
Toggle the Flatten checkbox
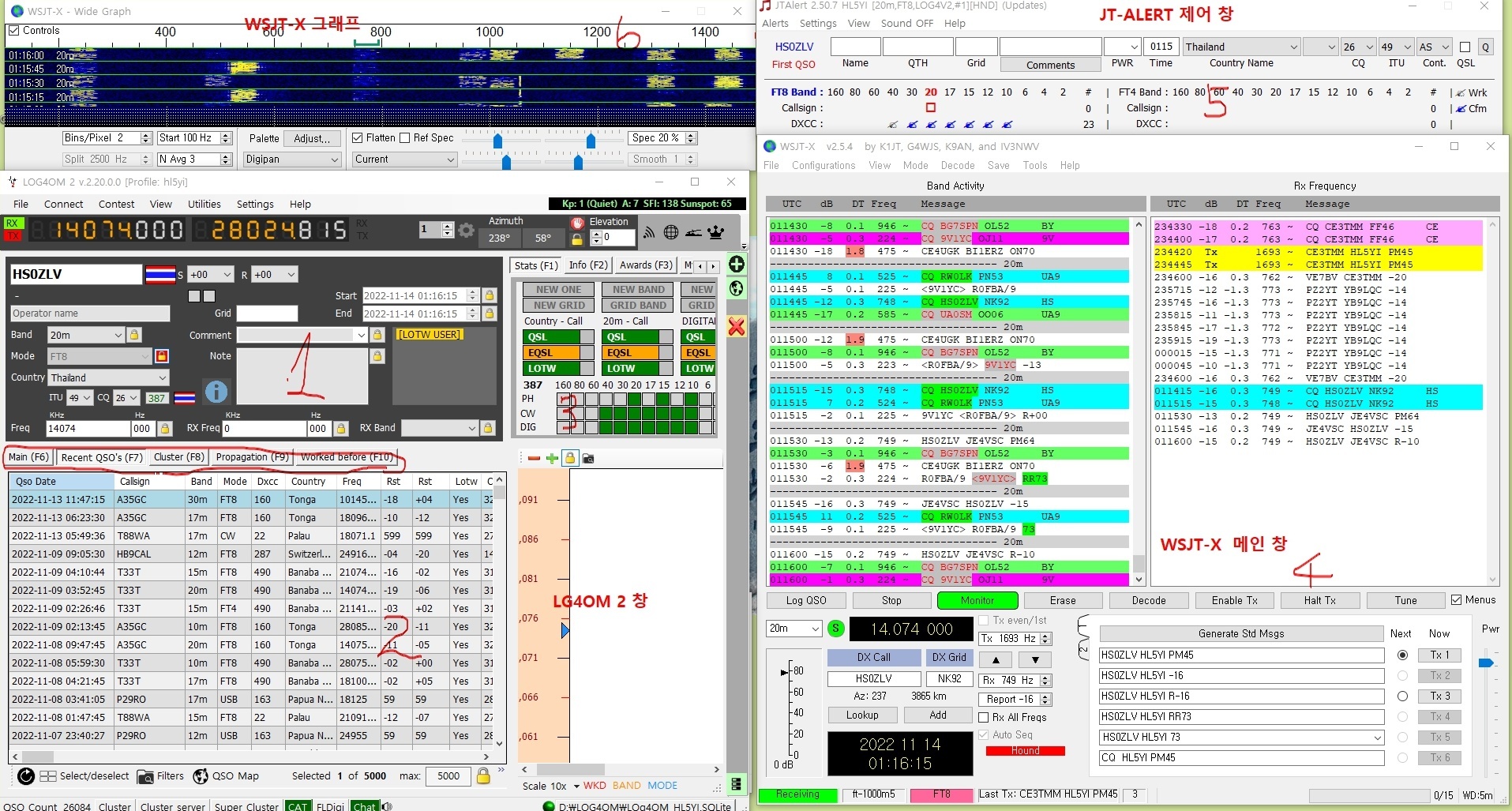(358, 138)
